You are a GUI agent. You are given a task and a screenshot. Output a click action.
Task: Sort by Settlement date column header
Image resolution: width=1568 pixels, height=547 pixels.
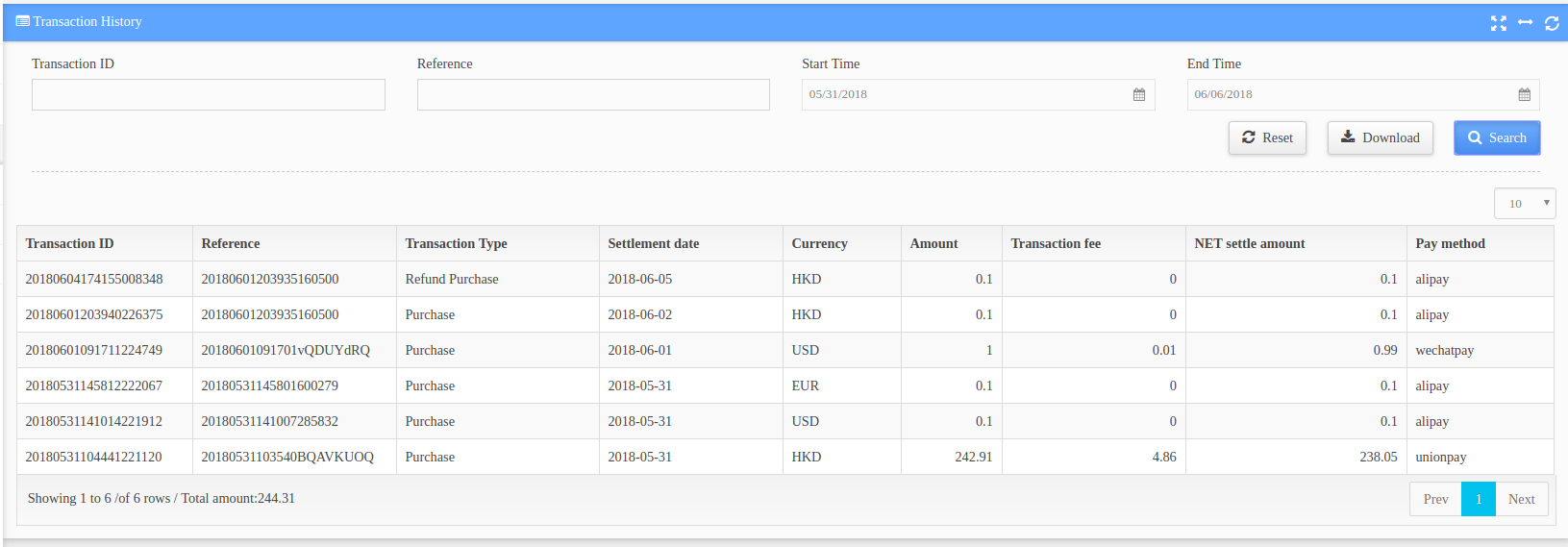(x=654, y=243)
